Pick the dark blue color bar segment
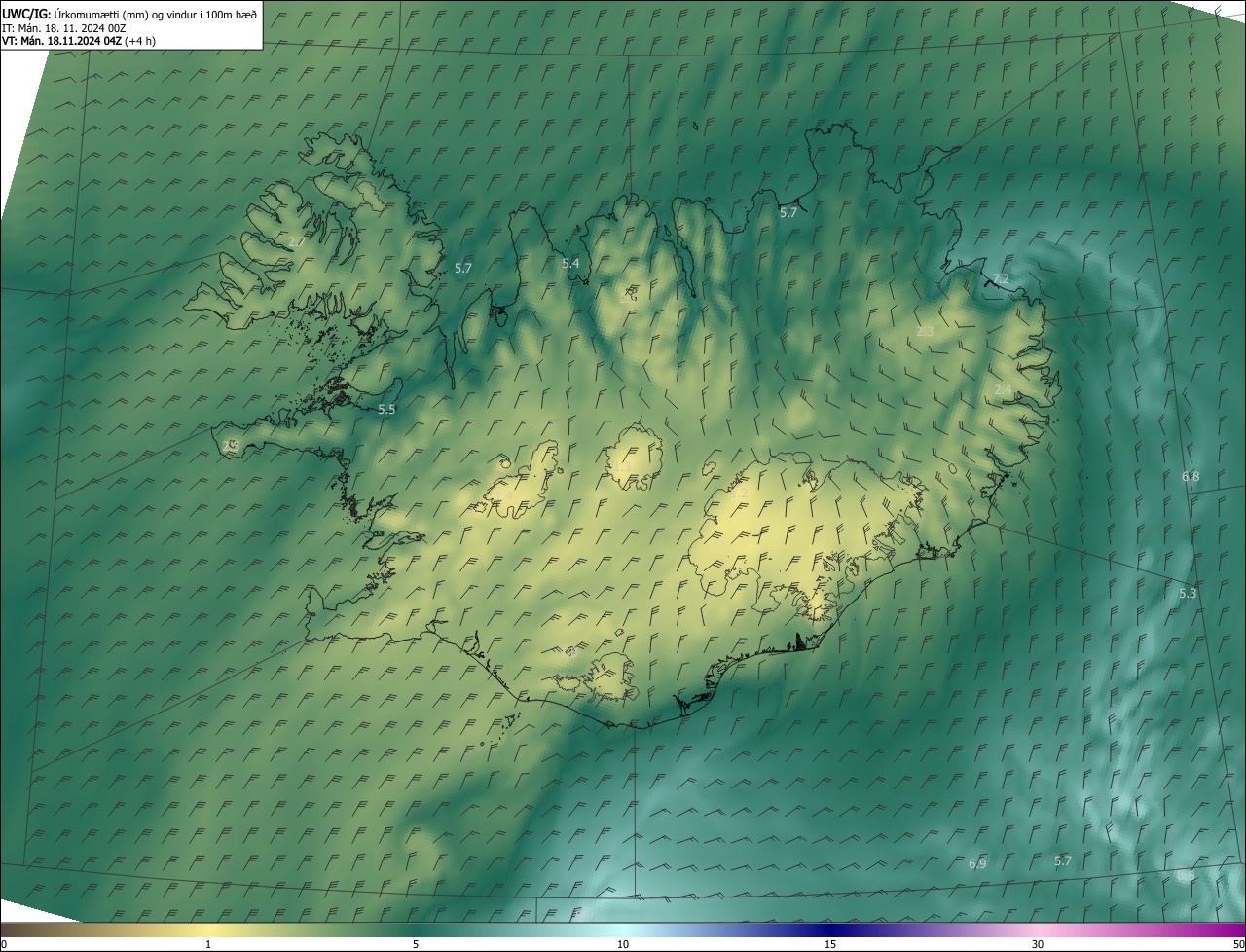Image resolution: width=1246 pixels, height=952 pixels. click(x=827, y=930)
